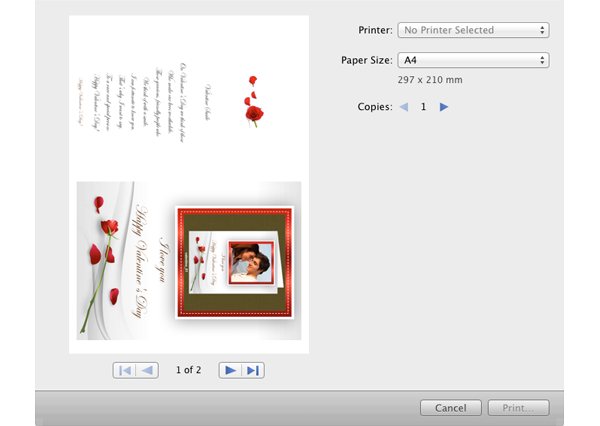Click the "Happy Valentine's Day" heading in the preview
600x426 pixels.
141,258
